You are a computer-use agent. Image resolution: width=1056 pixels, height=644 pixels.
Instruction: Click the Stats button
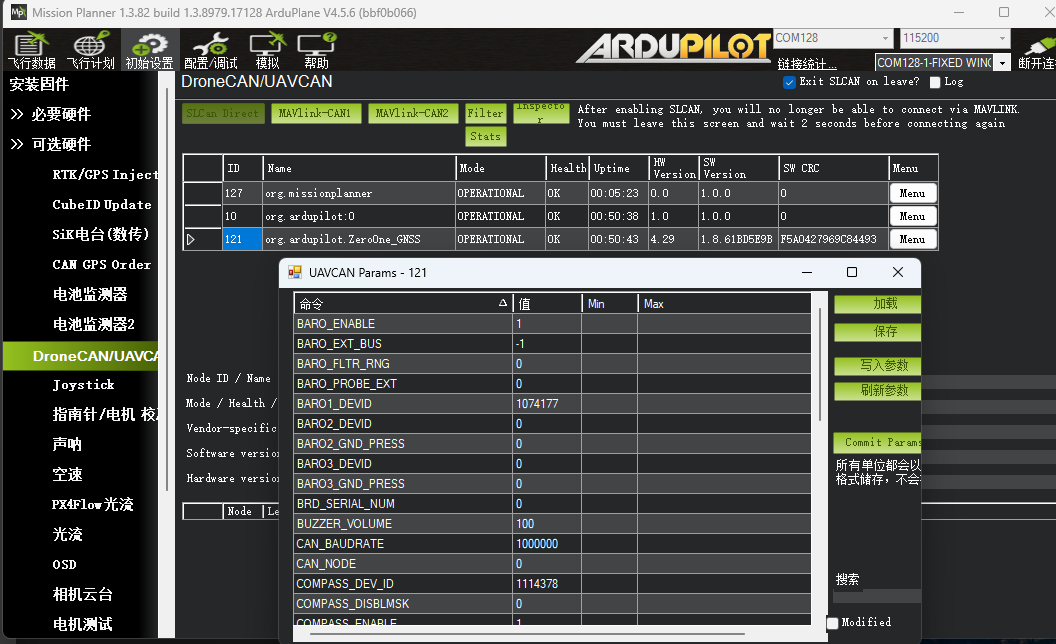[486, 136]
